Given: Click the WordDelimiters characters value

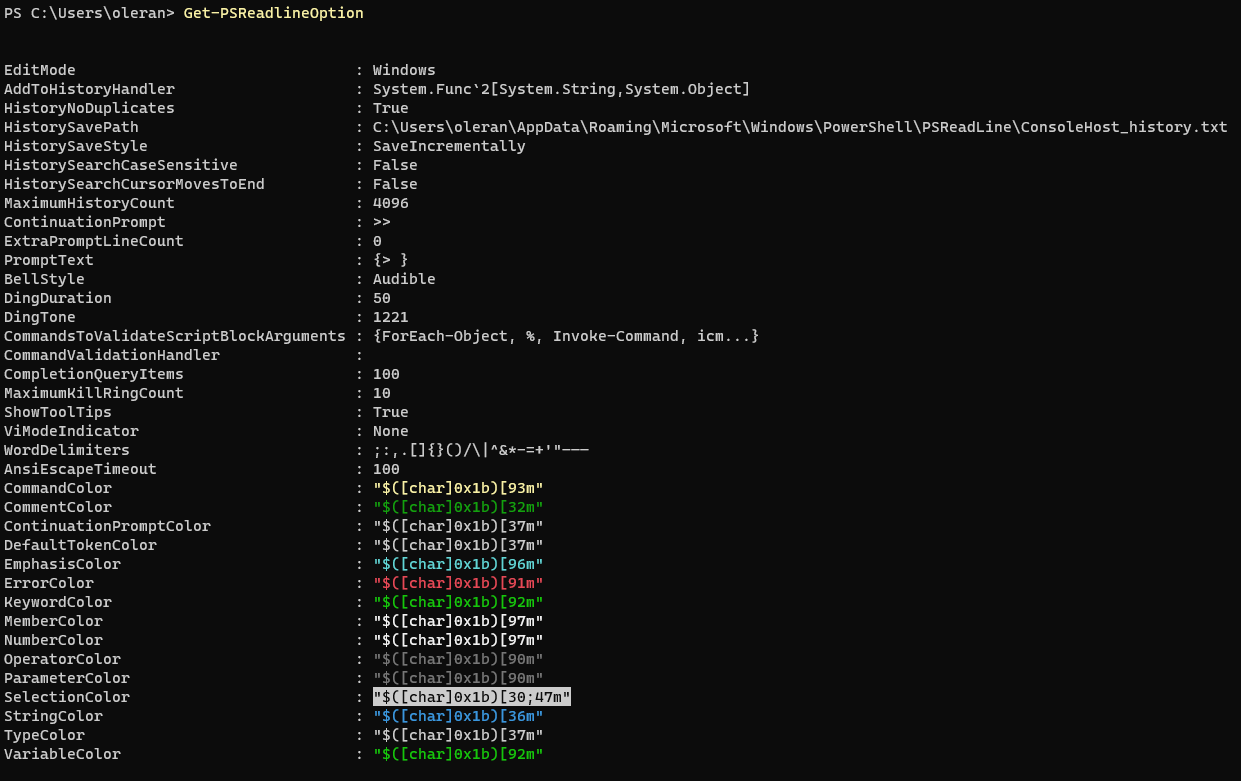Looking at the screenshot, I should tap(480, 450).
